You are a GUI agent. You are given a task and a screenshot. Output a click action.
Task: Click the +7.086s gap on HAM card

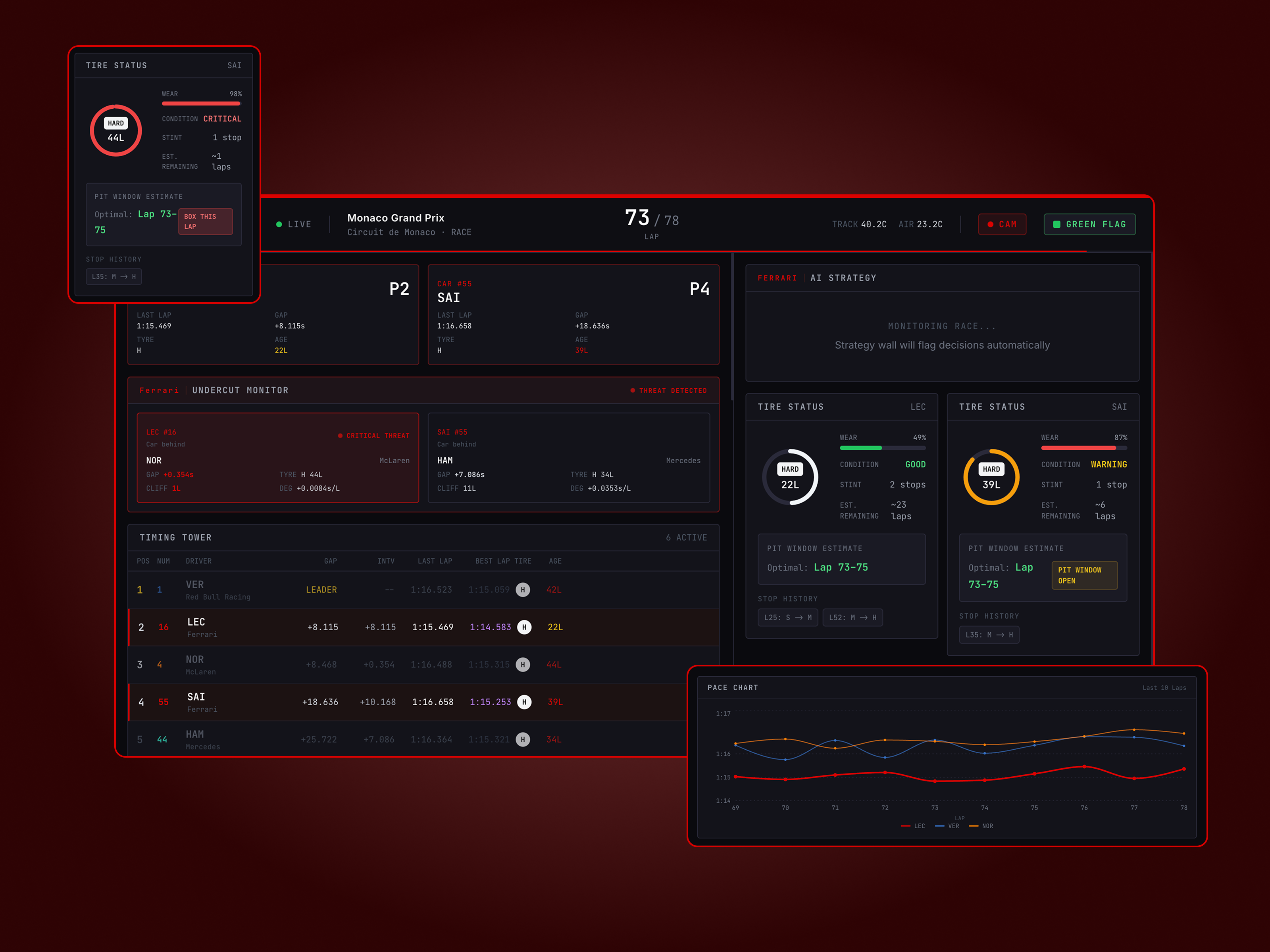pos(470,474)
